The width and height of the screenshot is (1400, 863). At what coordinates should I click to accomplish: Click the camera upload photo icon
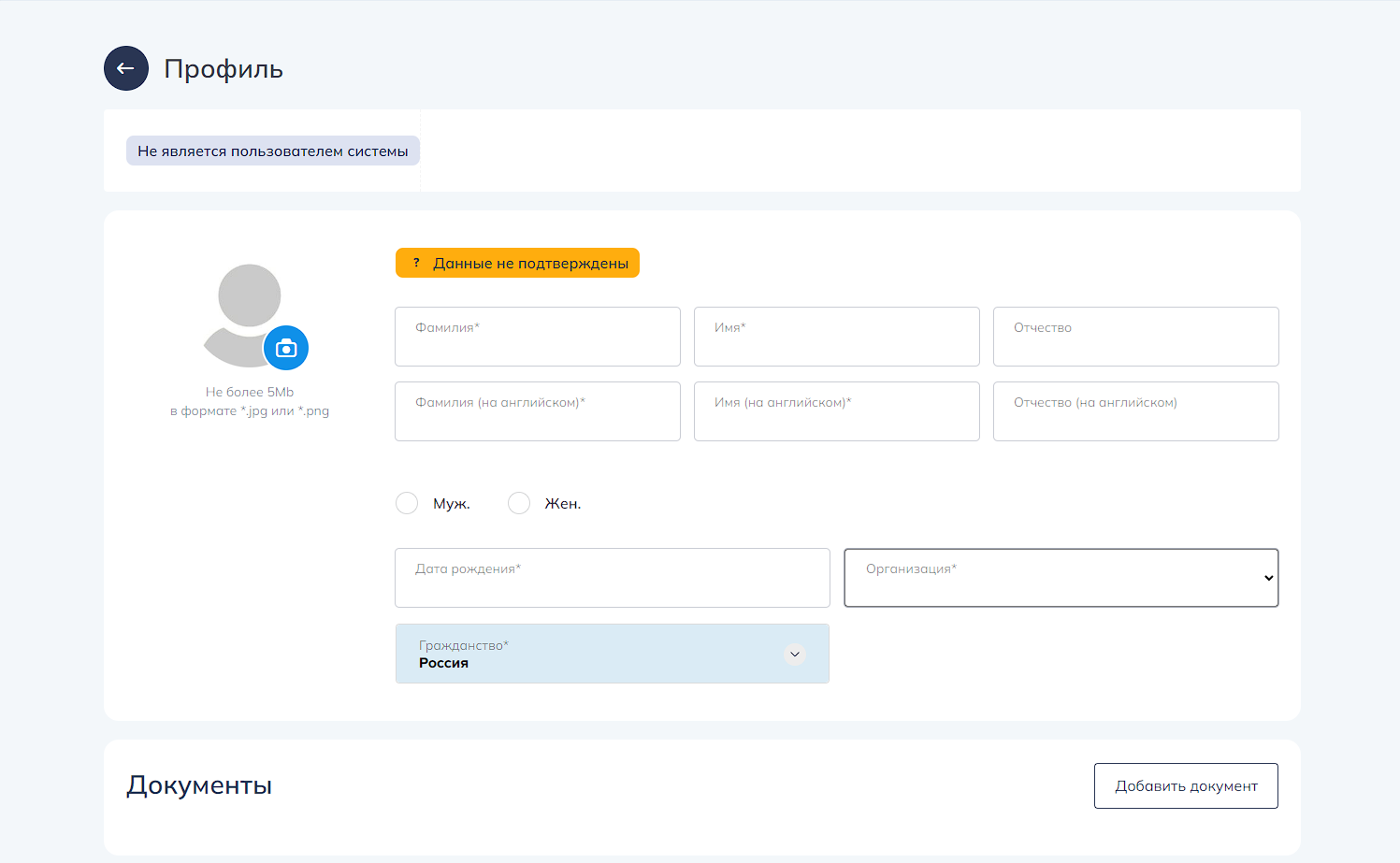coord(286,349)
